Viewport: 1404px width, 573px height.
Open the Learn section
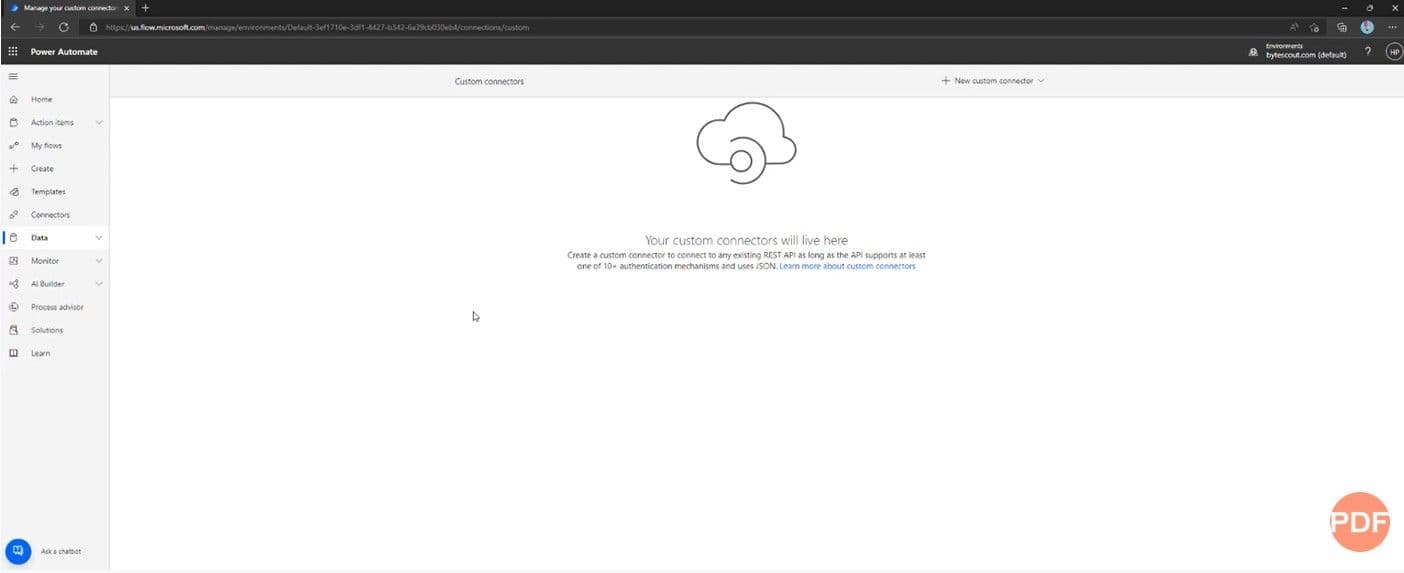[40, 353]
